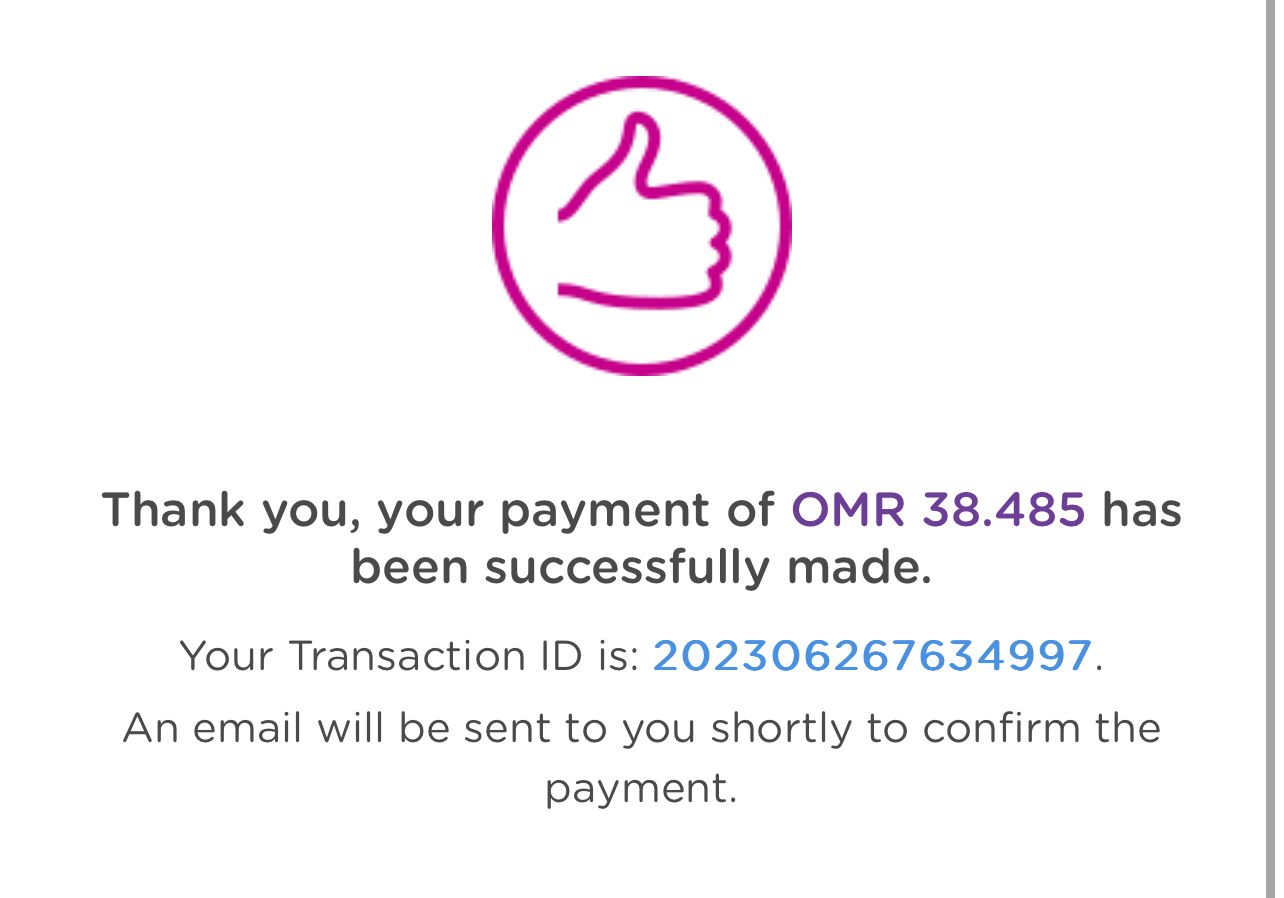Click the word "email" in the confirmation note
The image size is (1284, 898).
(x=247, y=727)
